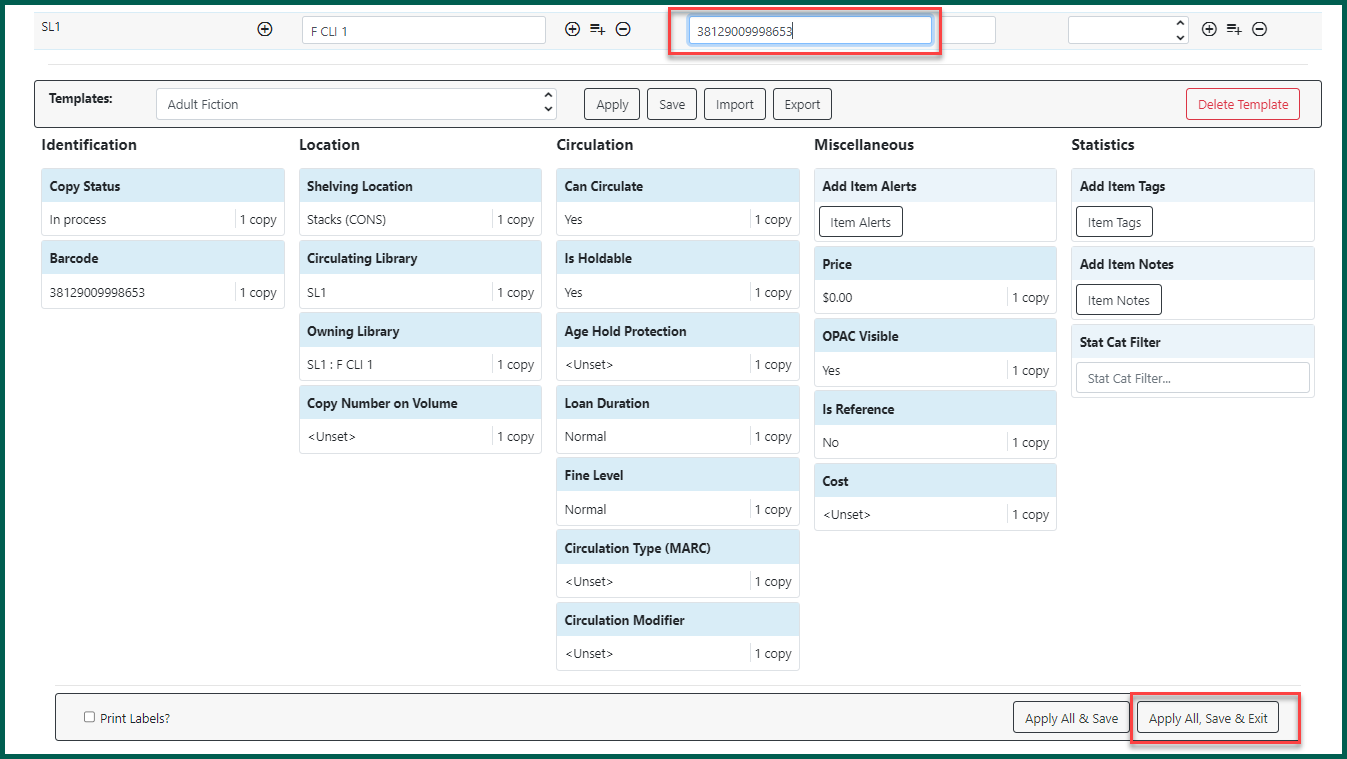Edit Copy Status value In process
The image size is (1347, 759).
click(x=163, y=219)
